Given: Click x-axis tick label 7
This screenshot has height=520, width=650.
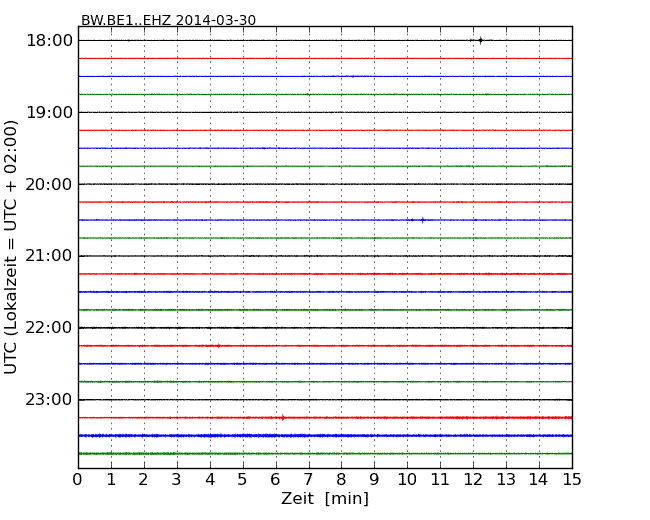Looking at the screenshot, I should coord(308,479).
